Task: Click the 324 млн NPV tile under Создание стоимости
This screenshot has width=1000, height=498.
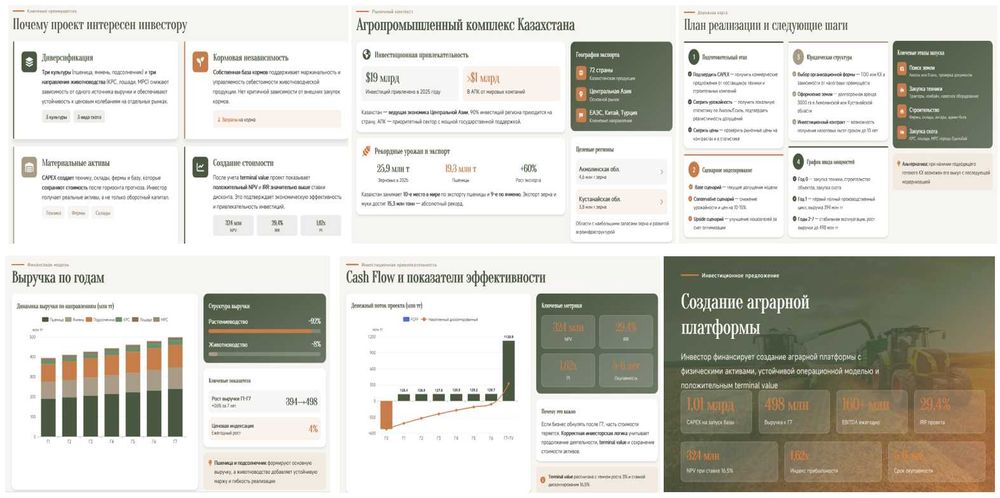Action: pyautogui.click(x=233, y=224)
